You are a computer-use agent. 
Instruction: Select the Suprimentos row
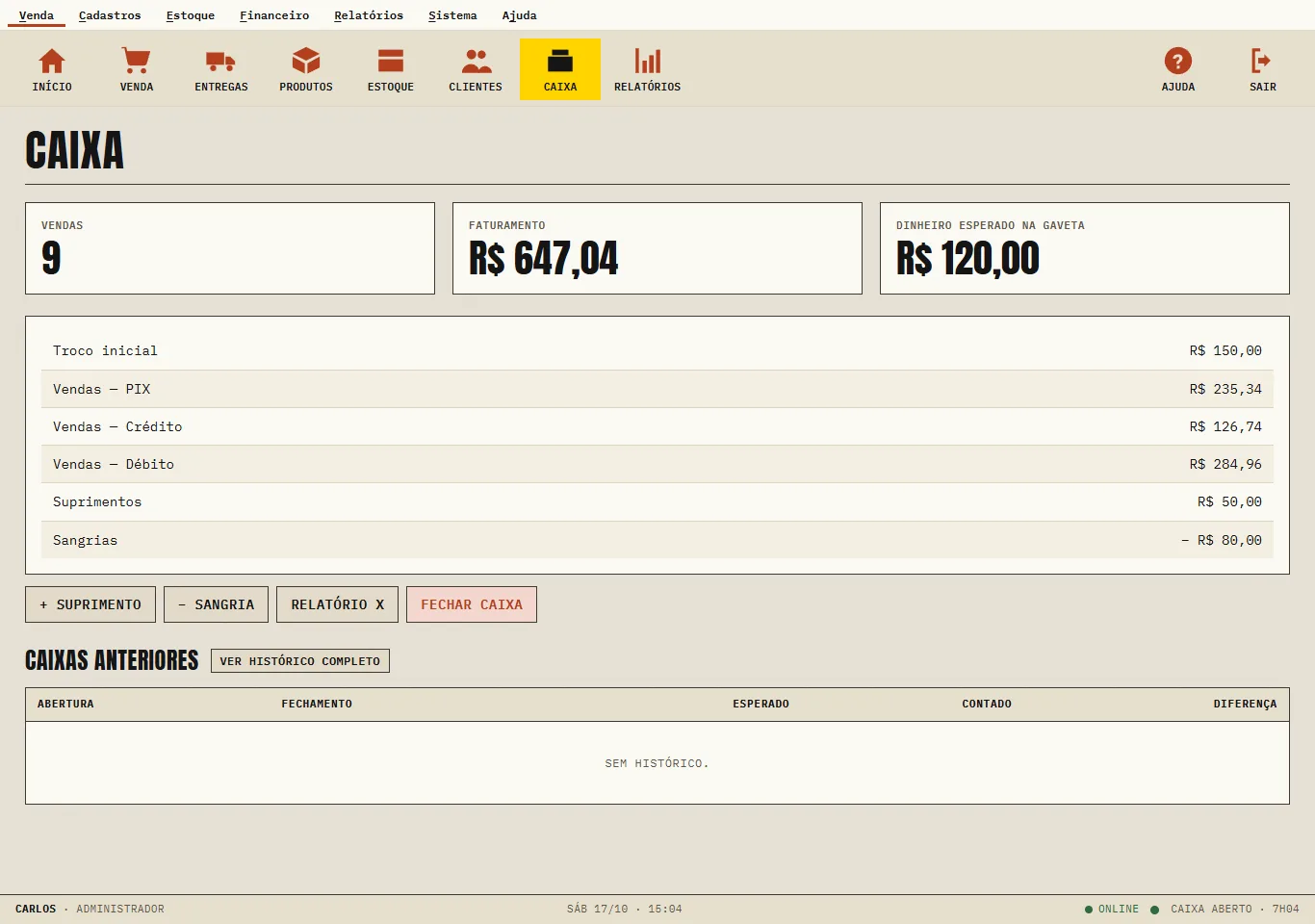coord(657,501)
